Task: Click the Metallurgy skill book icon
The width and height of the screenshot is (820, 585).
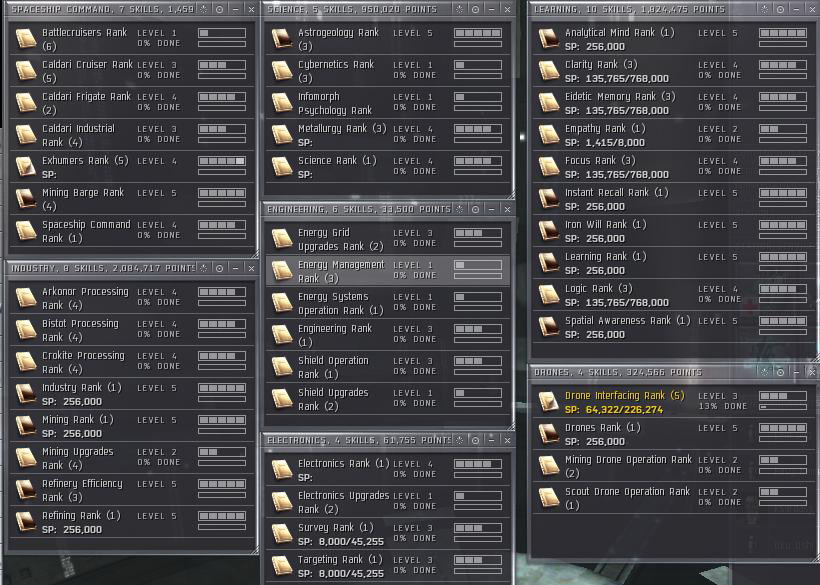Action: [x=282, y=135]
